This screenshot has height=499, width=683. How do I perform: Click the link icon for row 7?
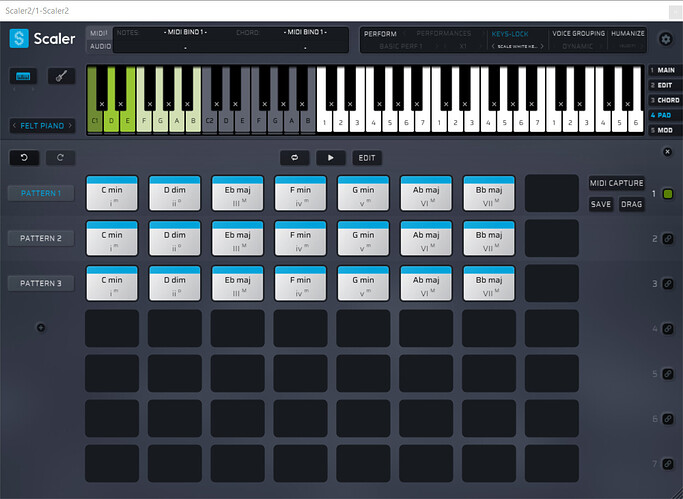coord(667,464)
